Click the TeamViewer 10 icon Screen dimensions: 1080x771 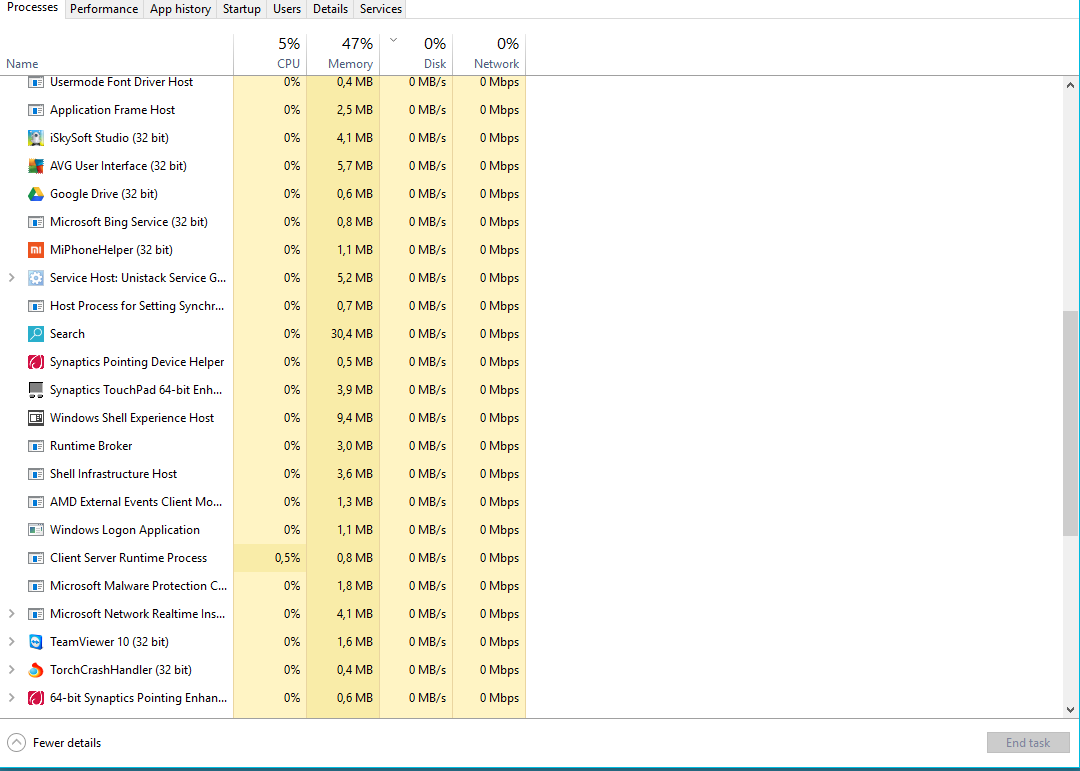click(36, 642)
